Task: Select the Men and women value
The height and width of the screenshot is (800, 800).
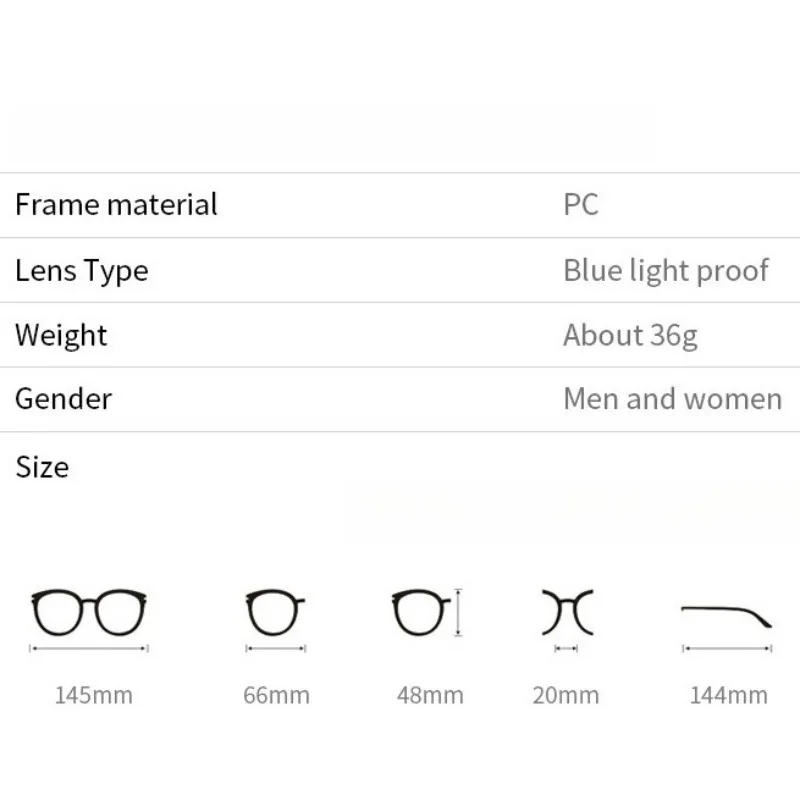Action: (672, 399)
